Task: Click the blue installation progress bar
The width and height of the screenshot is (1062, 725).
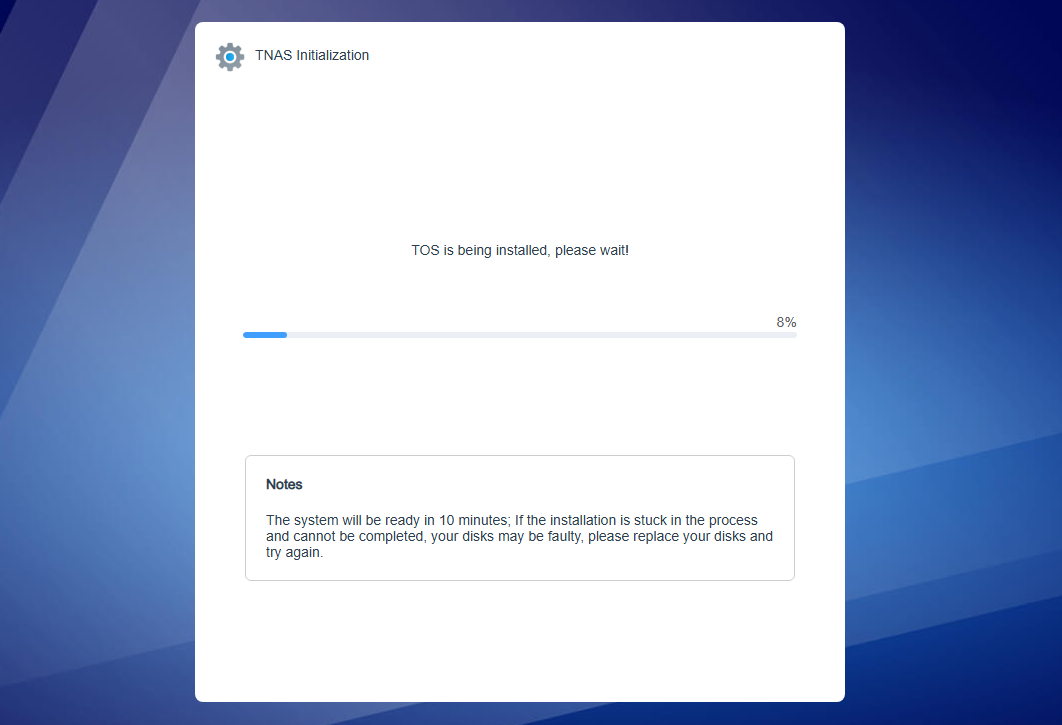Action: 519,335
